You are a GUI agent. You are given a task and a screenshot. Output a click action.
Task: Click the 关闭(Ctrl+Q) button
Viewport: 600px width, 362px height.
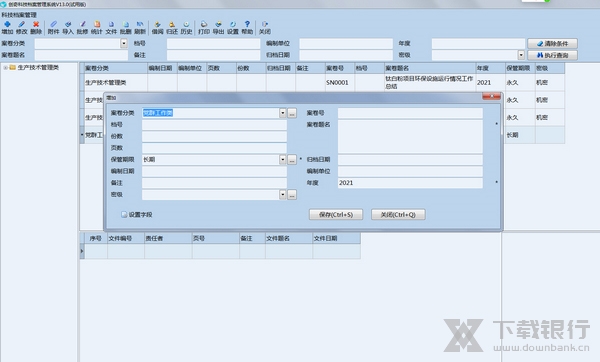[x=398, y=215]
